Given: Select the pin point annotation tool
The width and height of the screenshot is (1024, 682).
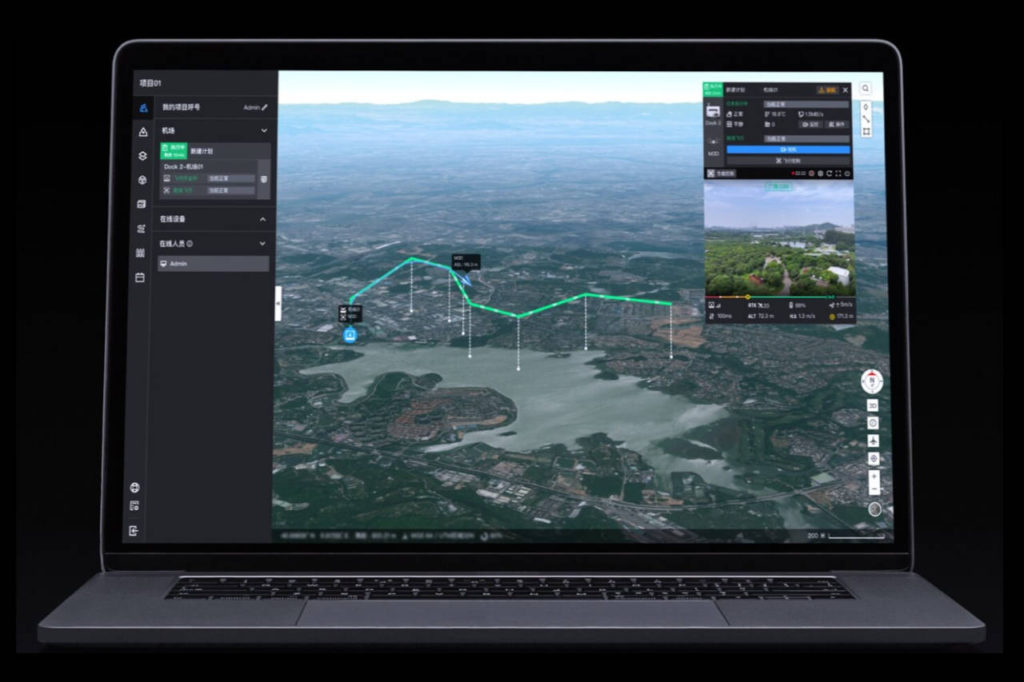Looking at the screenshot, I should (865, 106).
